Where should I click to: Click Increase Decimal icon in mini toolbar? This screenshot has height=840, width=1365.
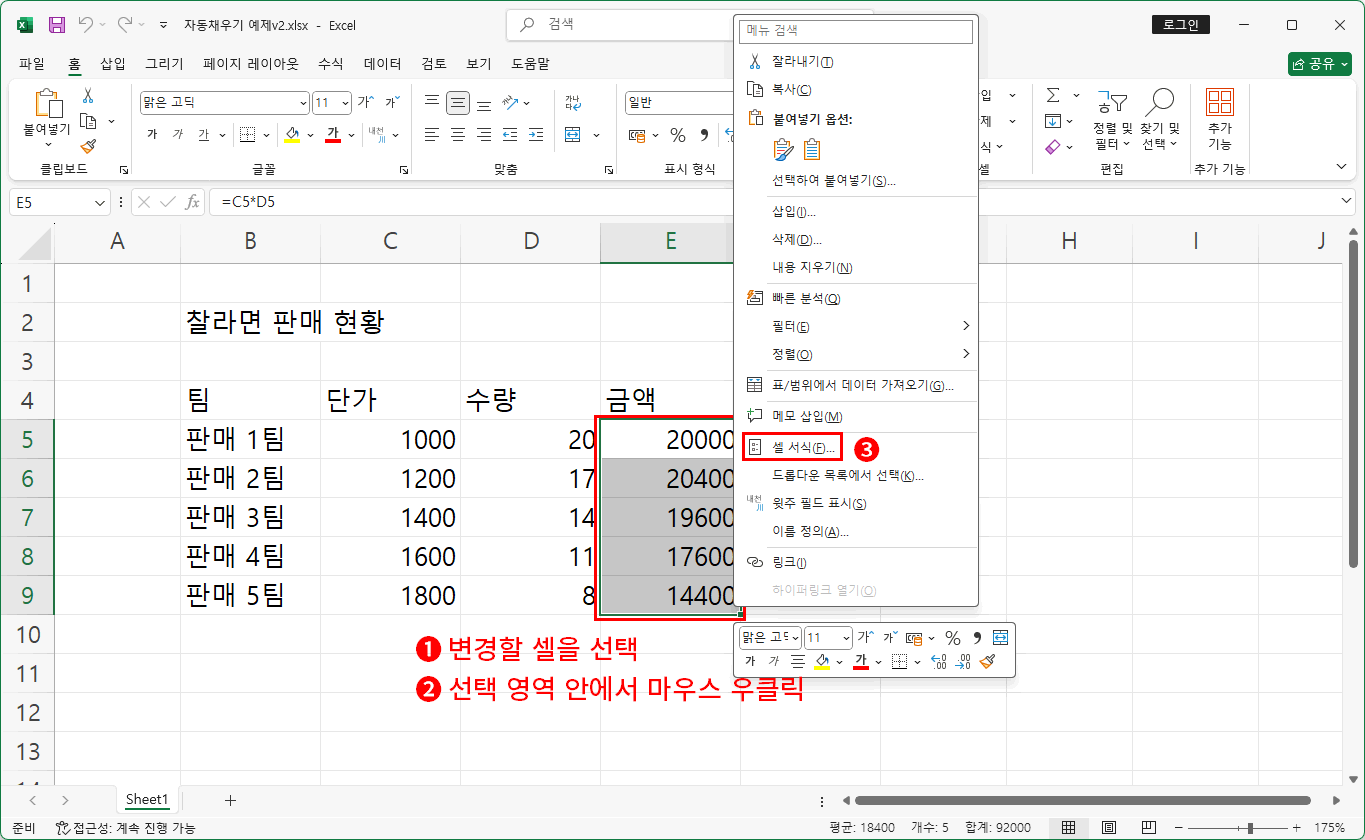[x=938, y=661]
